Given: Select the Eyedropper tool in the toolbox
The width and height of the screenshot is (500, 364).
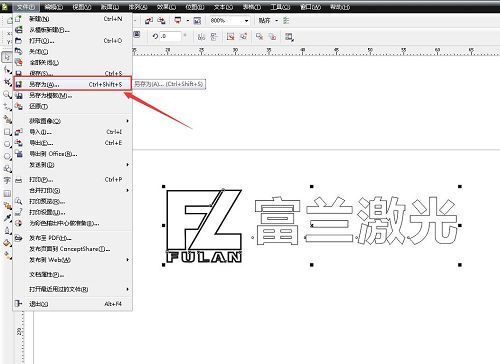Looking at the screenshot, I should [x=7, y=218].
